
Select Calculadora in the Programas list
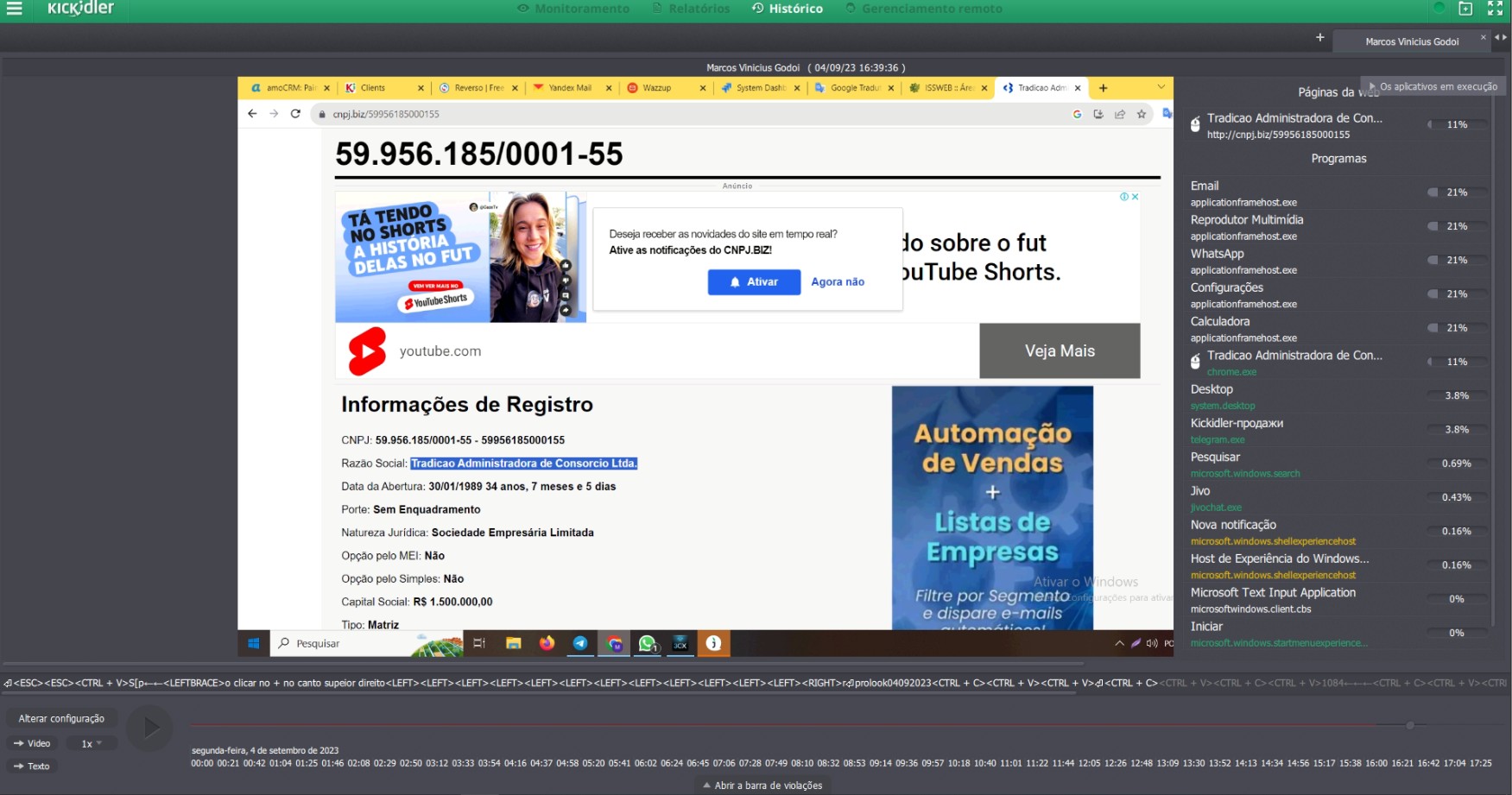[1337, 329]
